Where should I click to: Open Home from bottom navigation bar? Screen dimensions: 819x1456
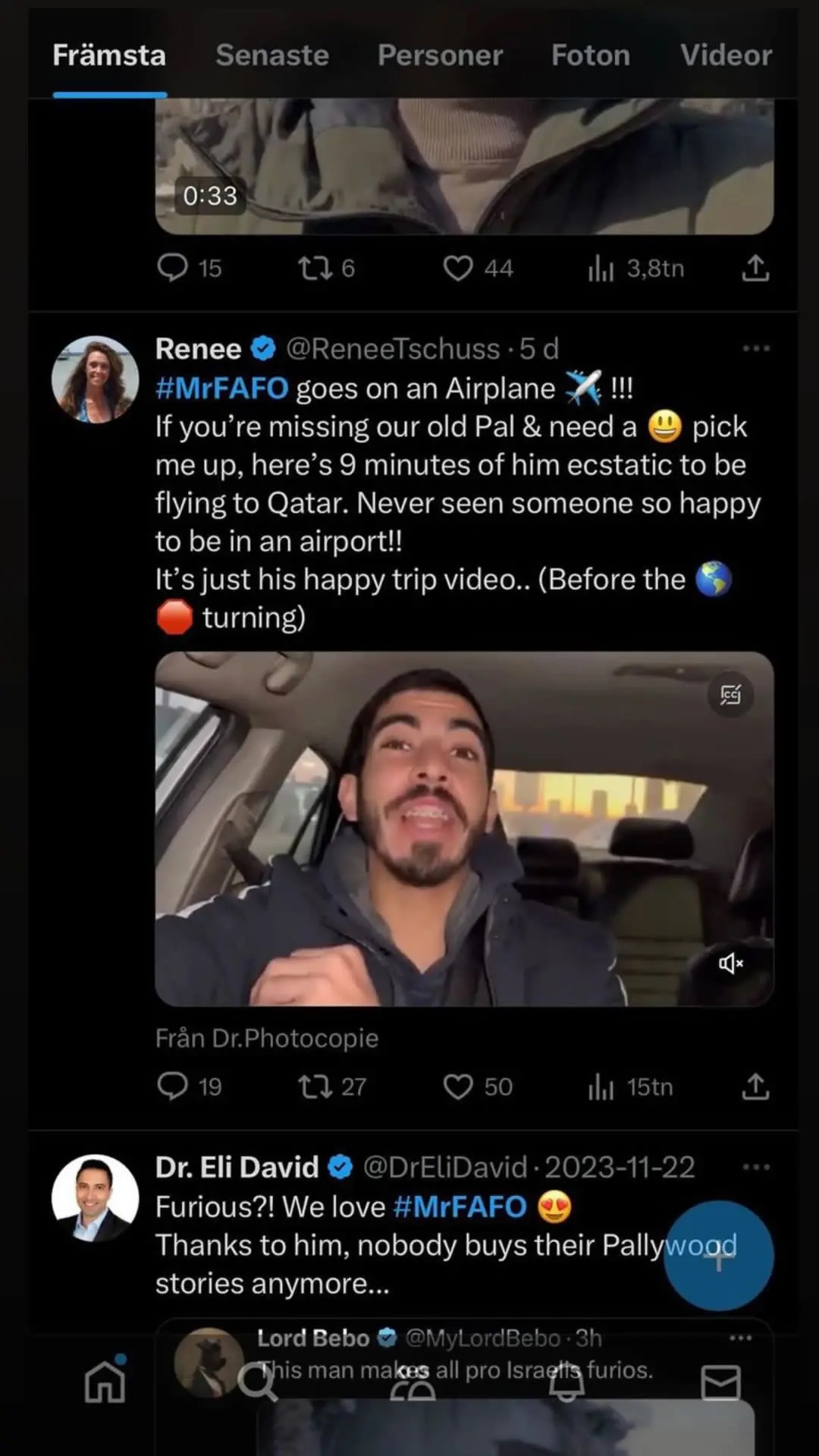click(x=105, y=1381)
